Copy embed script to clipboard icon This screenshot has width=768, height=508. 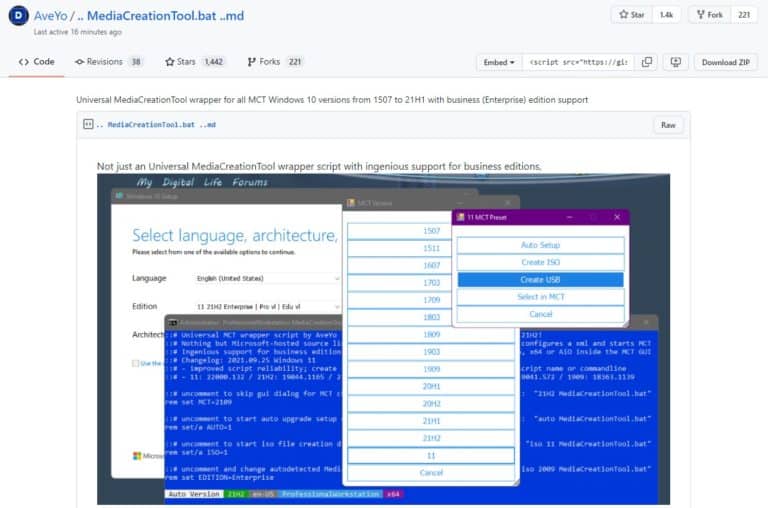pos(647,62)
